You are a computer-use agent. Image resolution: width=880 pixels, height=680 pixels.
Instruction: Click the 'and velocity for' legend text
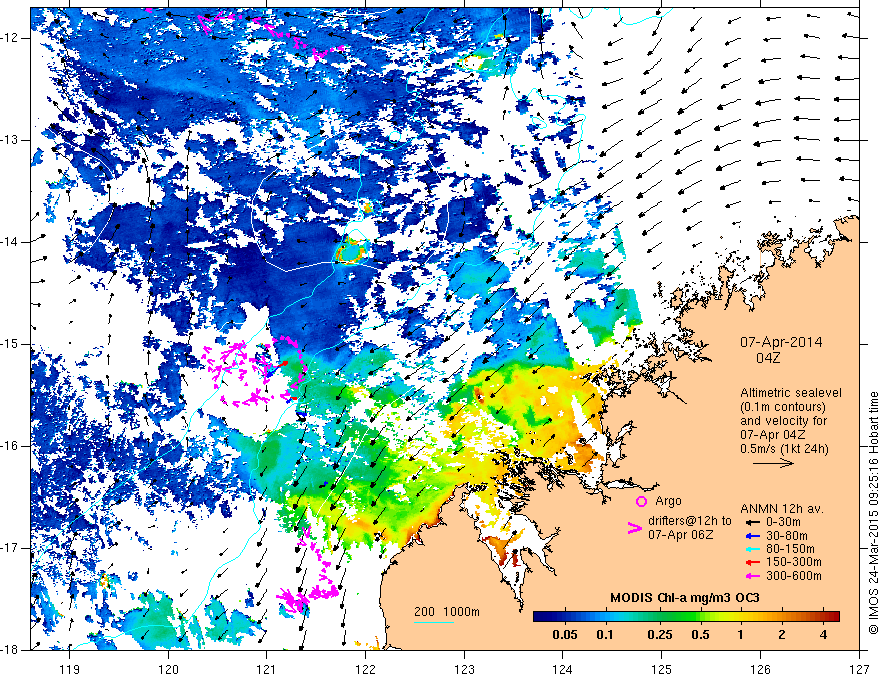pos(783,420)
